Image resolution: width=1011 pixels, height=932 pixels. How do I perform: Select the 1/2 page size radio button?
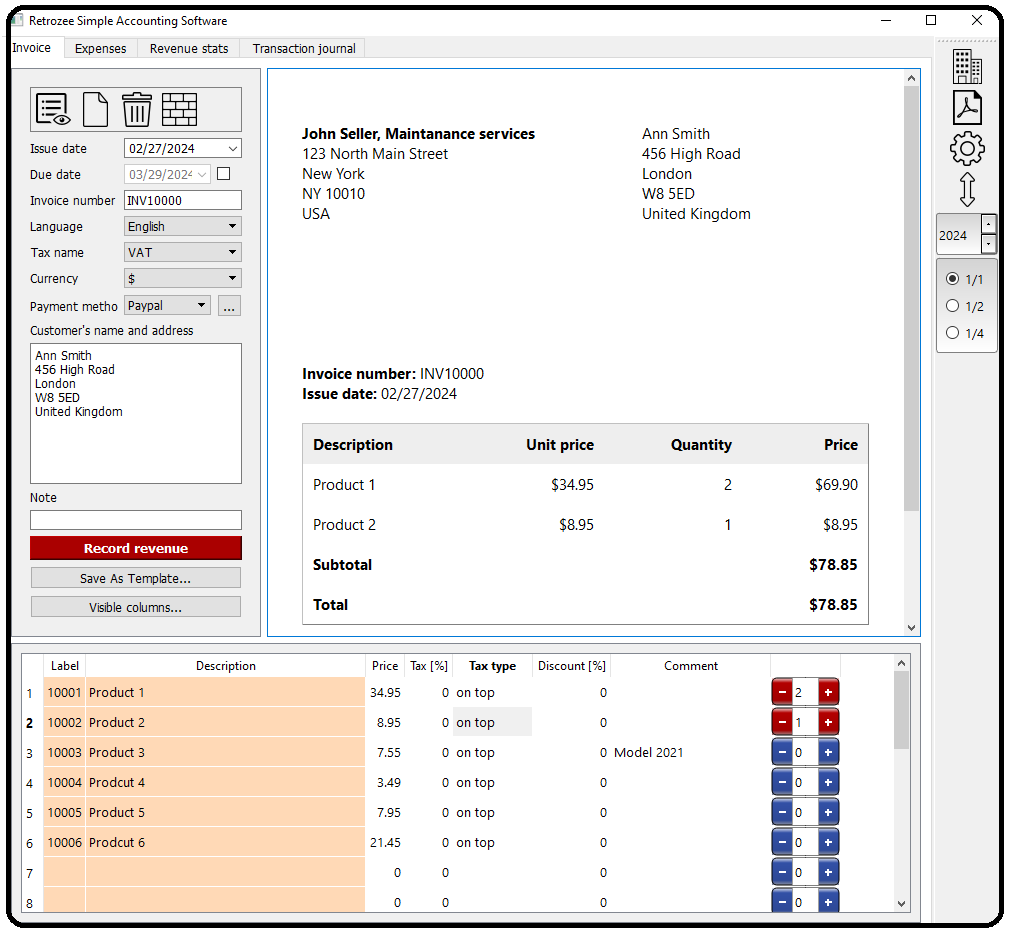[953, 306]
